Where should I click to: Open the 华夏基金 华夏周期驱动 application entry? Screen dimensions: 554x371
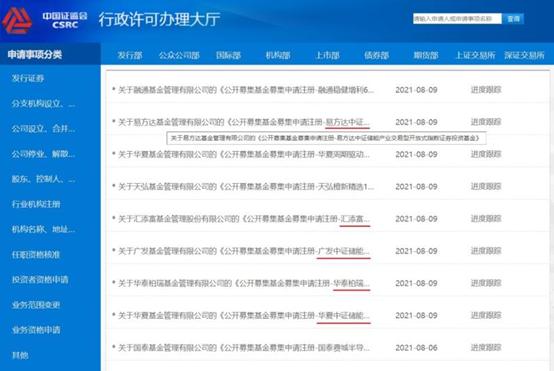pyautogui.click(x=244, y=154)
